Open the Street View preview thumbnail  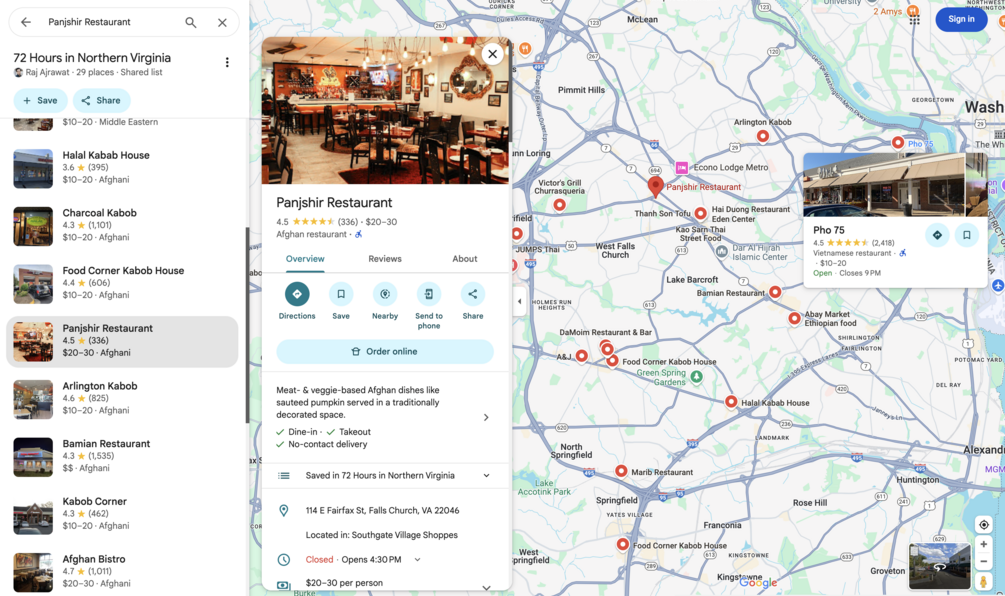pyautogui.click(x=939, y=566)
